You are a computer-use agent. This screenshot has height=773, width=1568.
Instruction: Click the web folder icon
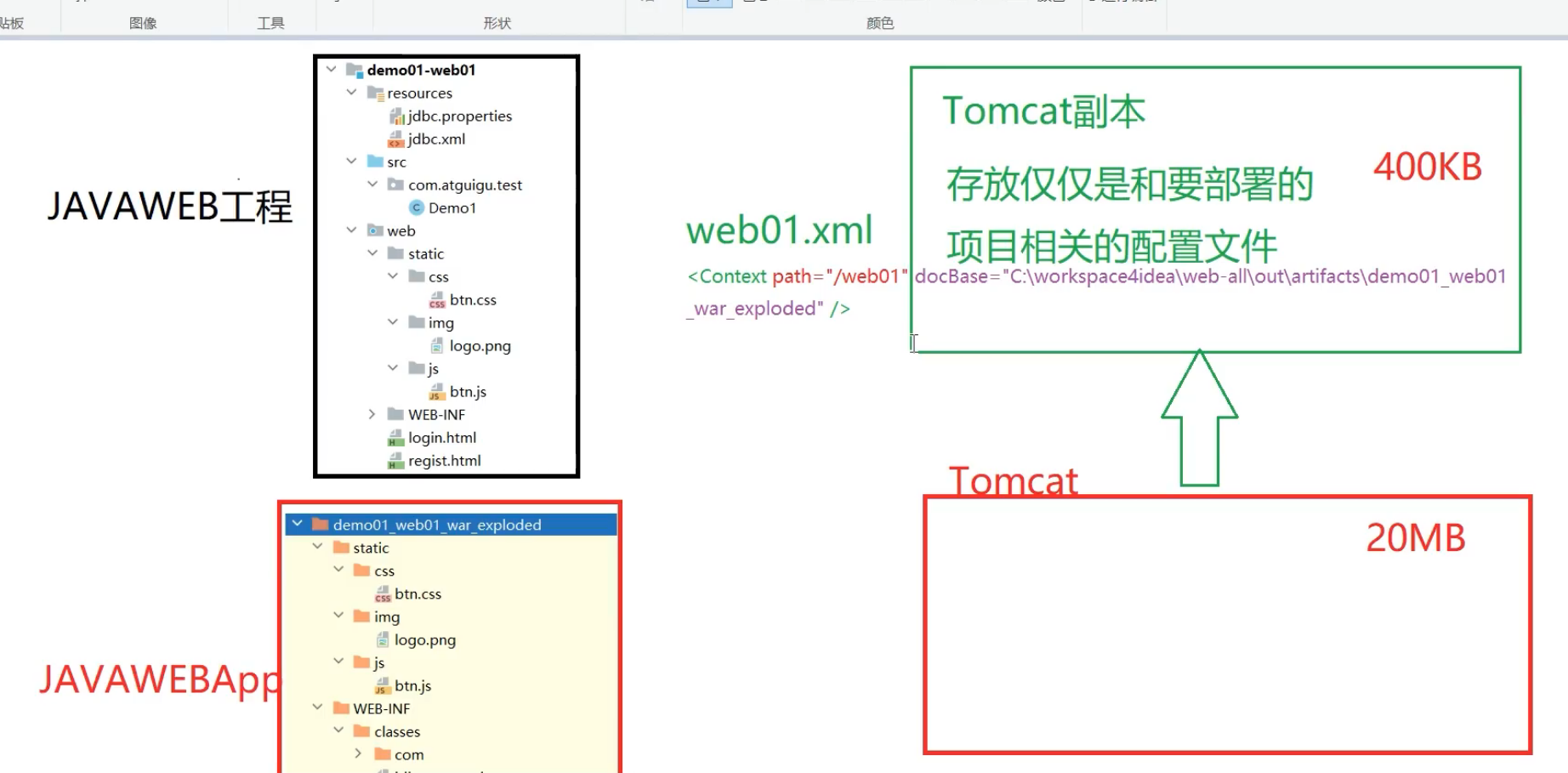(x=376, y=230)
